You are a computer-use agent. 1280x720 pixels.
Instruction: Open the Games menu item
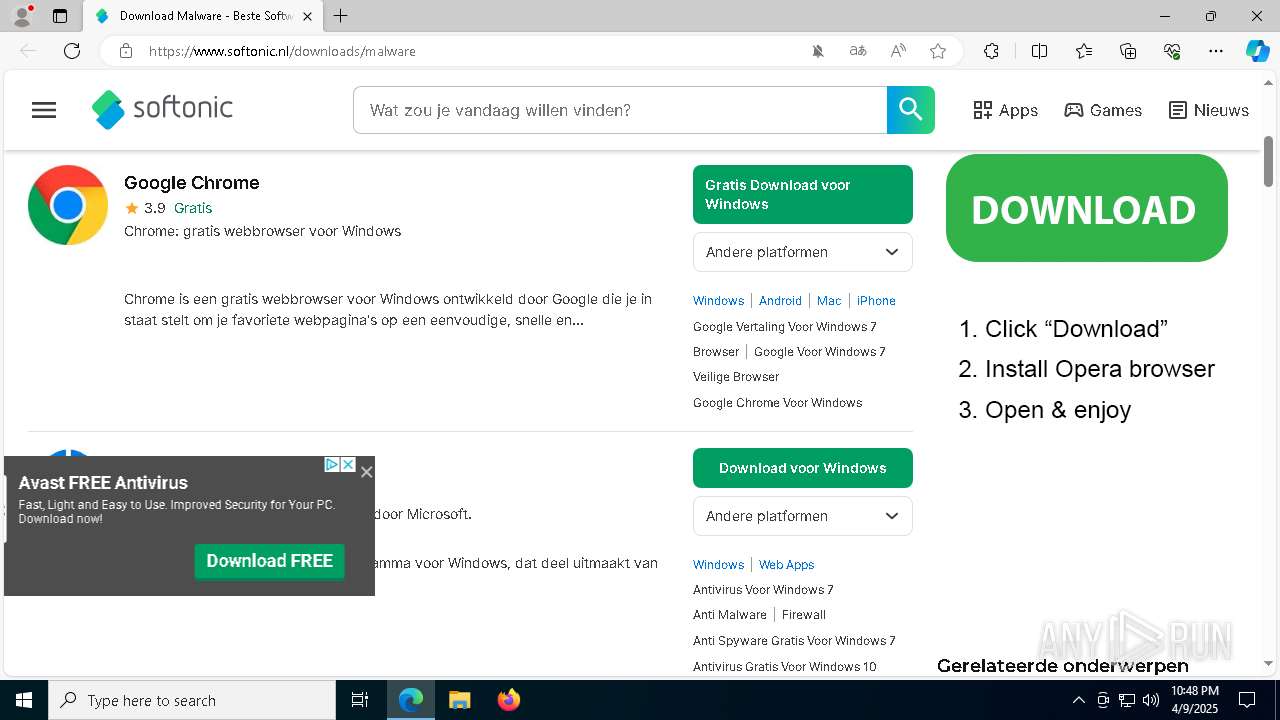1103,110
